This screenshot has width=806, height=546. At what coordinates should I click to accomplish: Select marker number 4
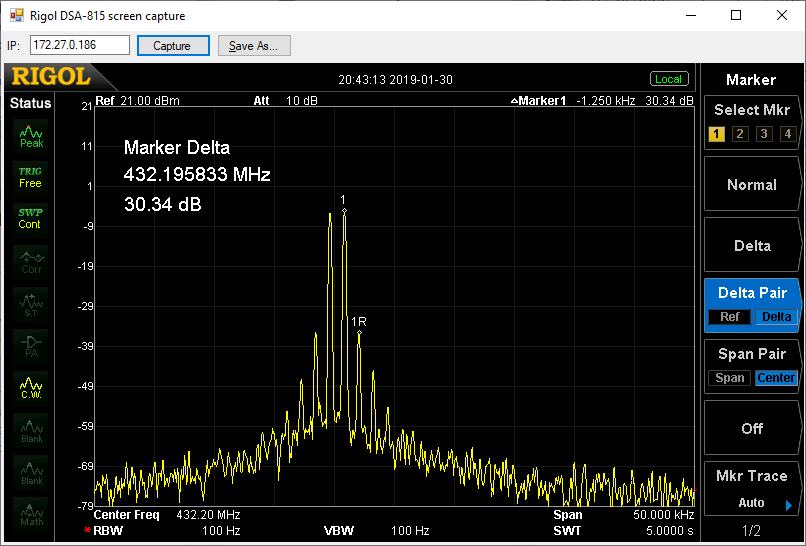(787, 134)
